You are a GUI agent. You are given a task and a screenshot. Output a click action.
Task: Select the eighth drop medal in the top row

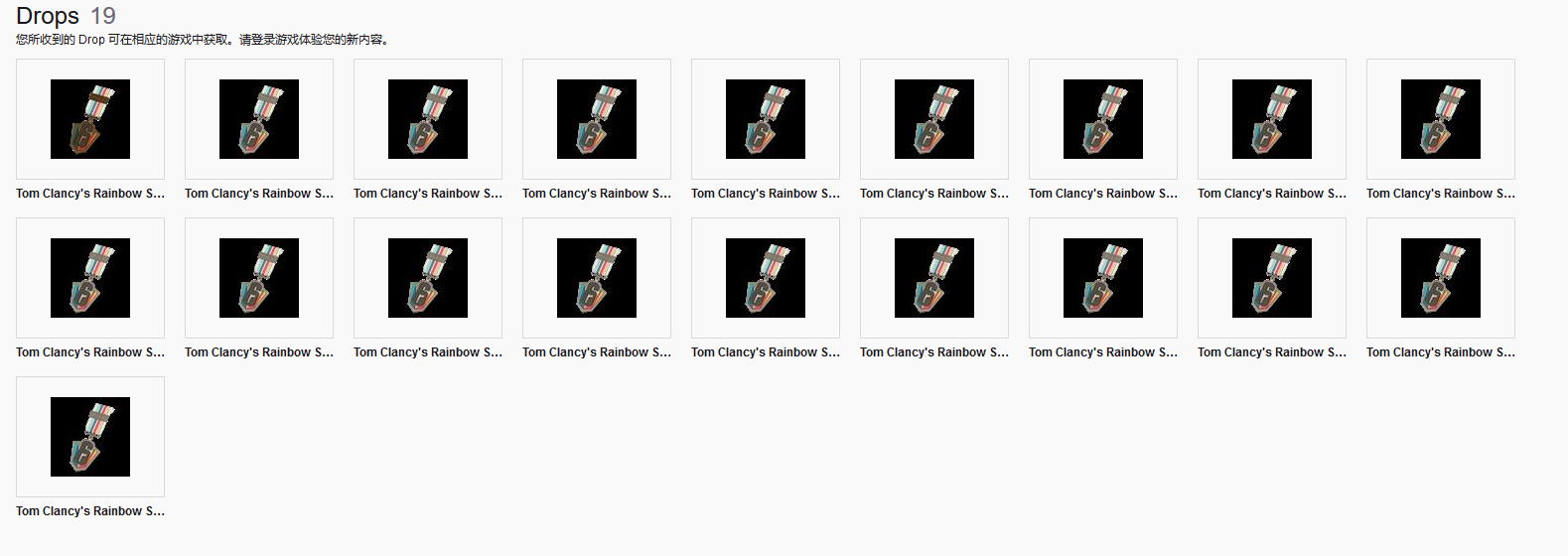(x=1272, y=119)
